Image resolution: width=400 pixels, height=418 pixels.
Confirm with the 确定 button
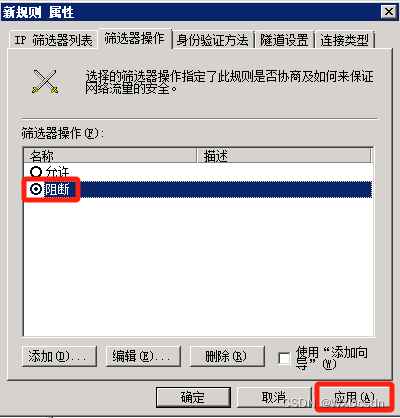pyautogui.click(x=193, y=397)
